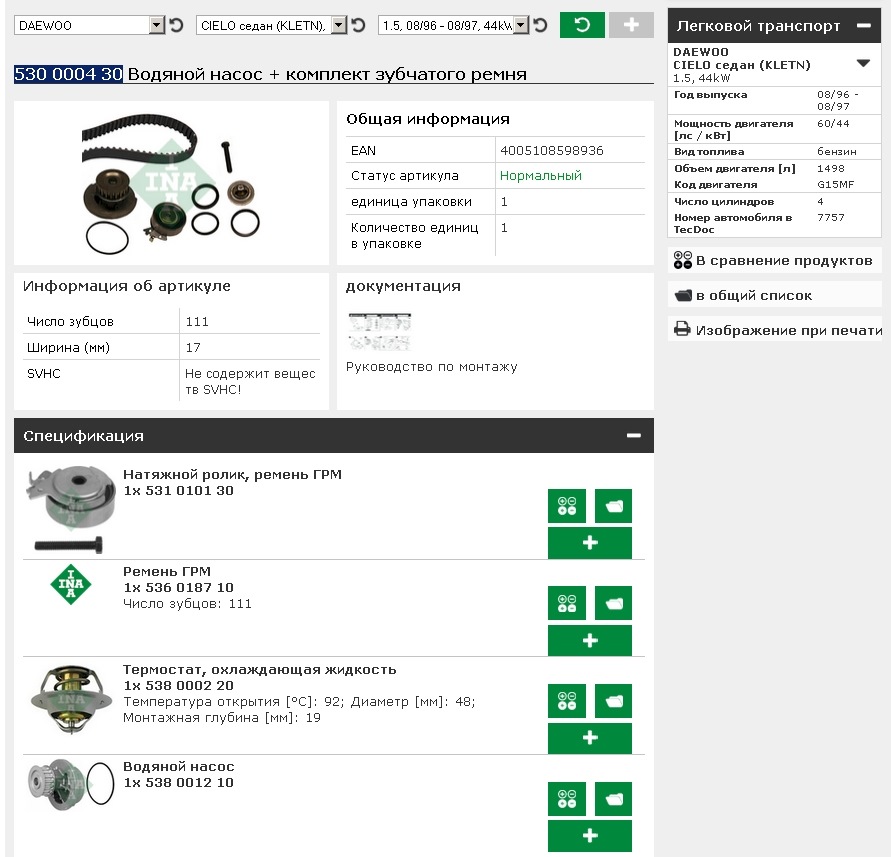Screen dimensions: 891x857
Task: Collapse the Легковой транспорт panel
Action: click(864, 26)
